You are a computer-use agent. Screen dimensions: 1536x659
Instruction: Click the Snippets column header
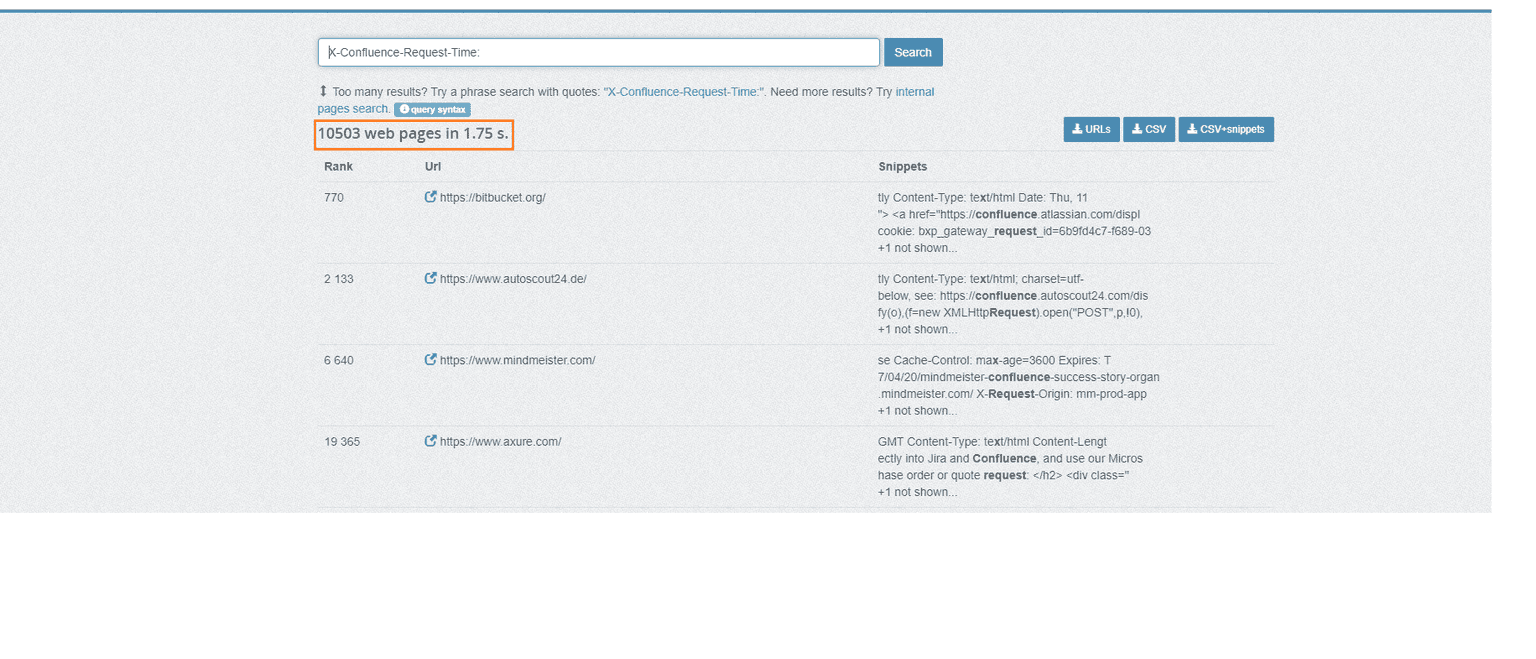tap(902, 167)
